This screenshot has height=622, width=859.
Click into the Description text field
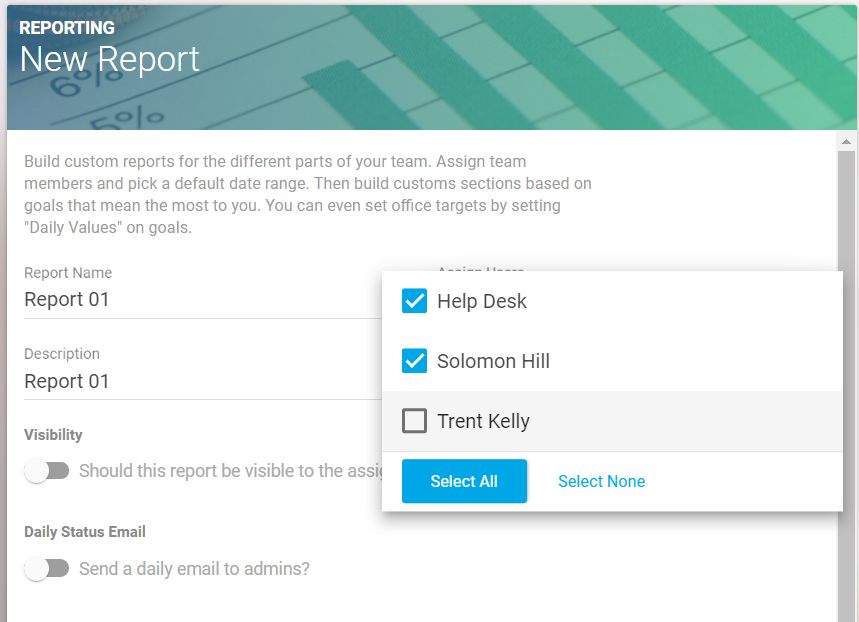pos(203,381)
